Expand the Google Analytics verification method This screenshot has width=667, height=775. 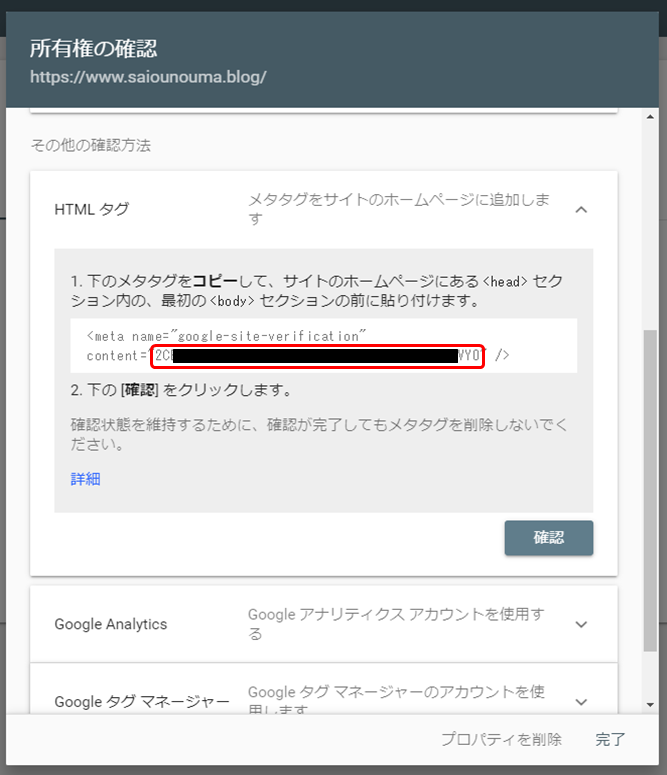pyautogui.click(x=581, y=624)
